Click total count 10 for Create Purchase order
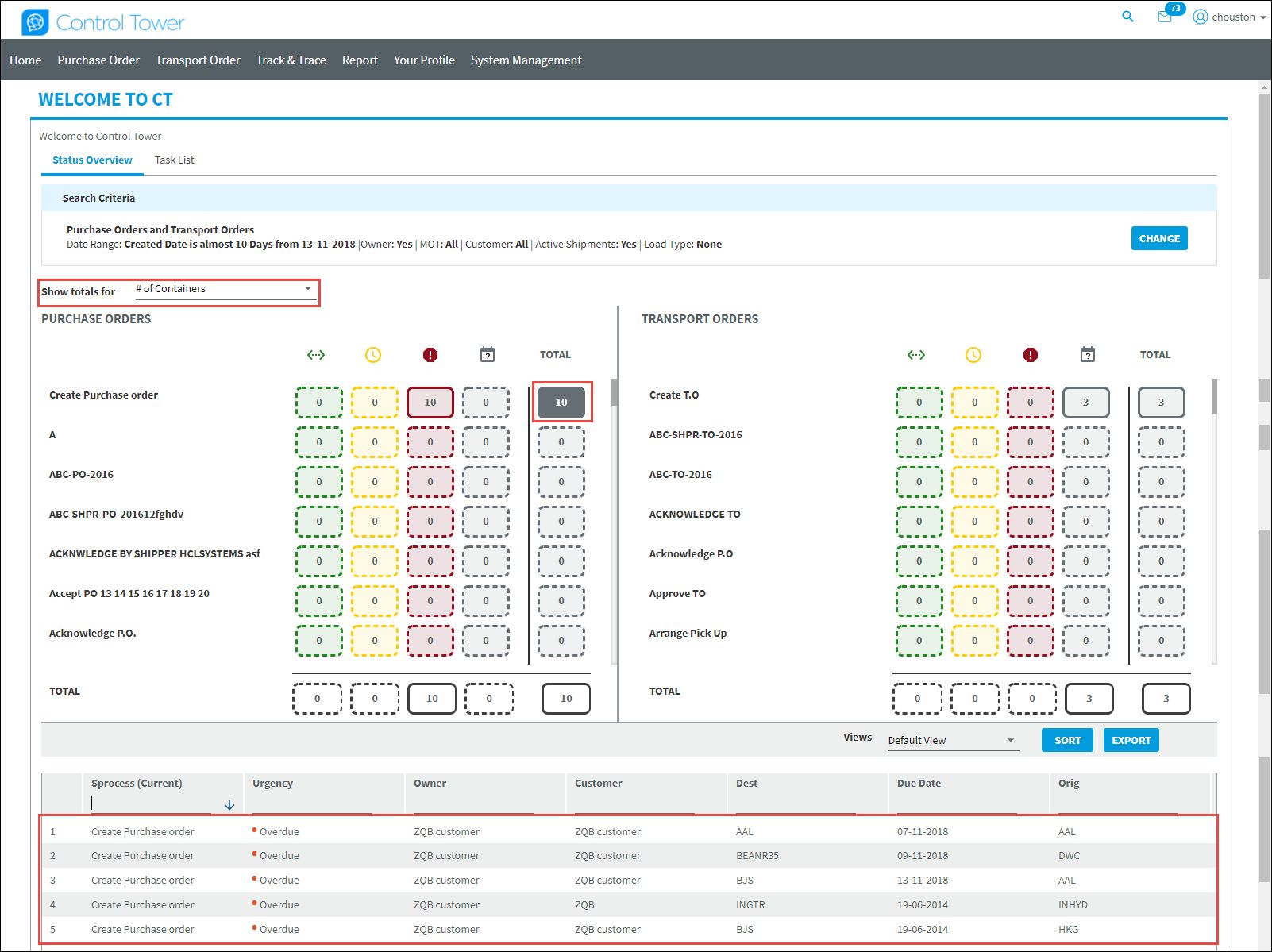Viewport: 1272px width, 952px height. [561, 403]
